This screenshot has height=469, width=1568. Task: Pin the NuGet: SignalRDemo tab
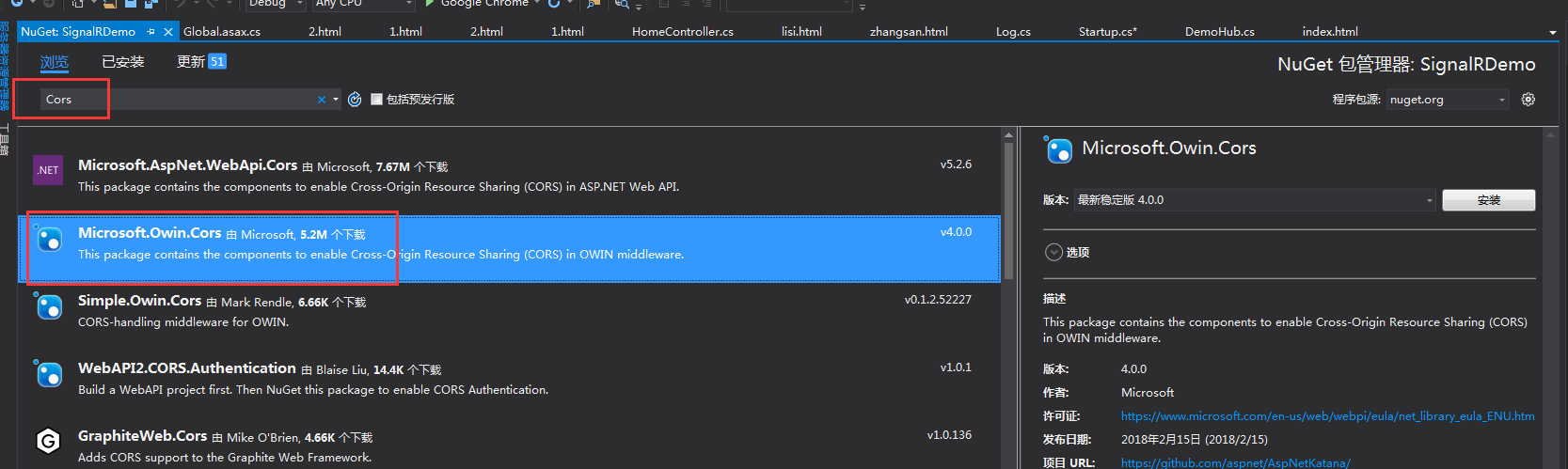(x=151, y=31)
